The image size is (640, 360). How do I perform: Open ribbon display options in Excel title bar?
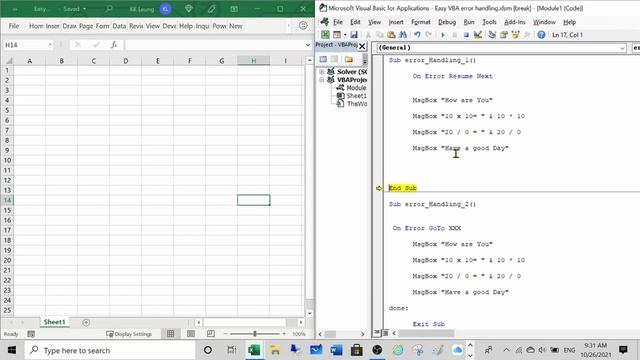pyautogui.click(x=234, y=9)
